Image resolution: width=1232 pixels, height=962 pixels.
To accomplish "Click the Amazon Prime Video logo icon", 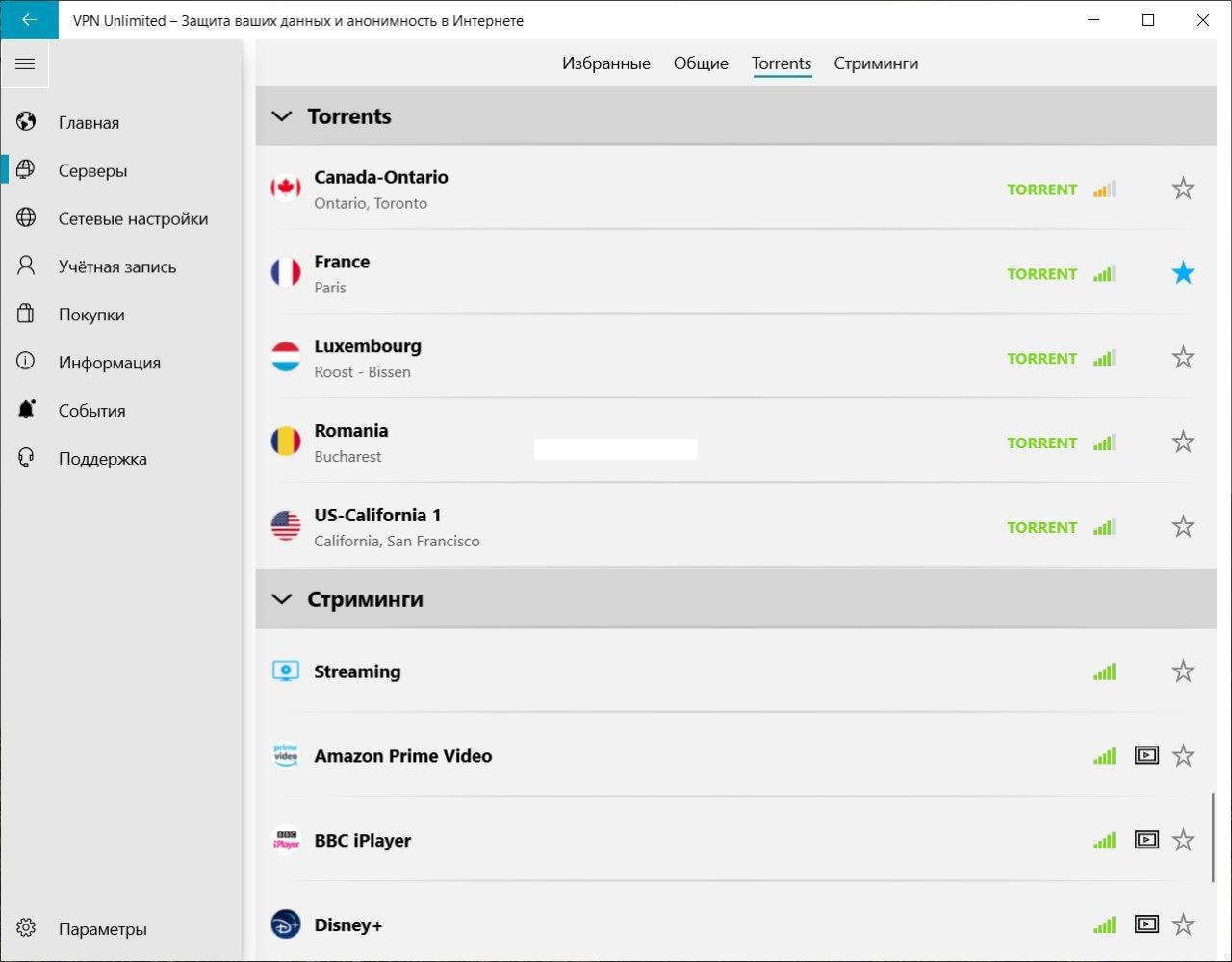I will click(x=286, y=755).
